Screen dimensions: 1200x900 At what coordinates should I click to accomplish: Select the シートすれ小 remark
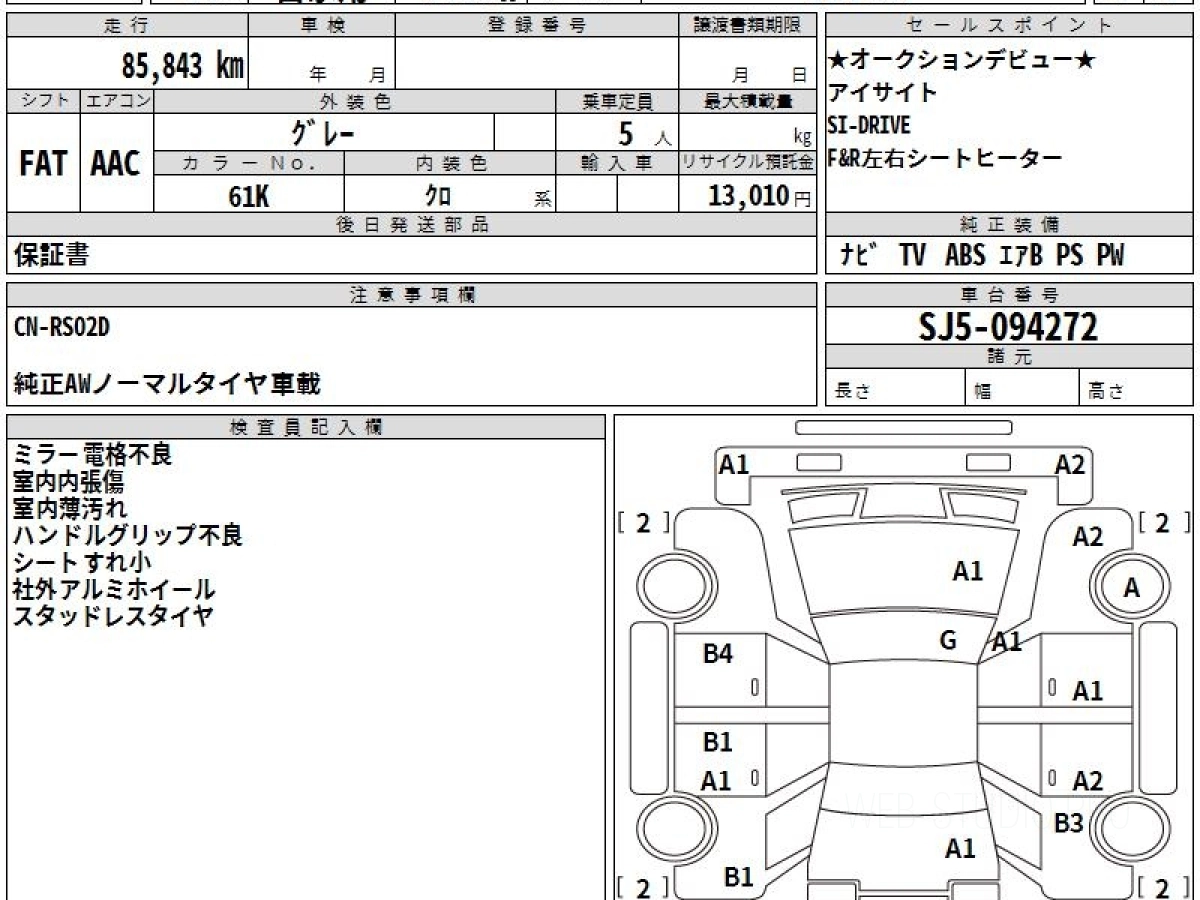[x=82, y=562]
